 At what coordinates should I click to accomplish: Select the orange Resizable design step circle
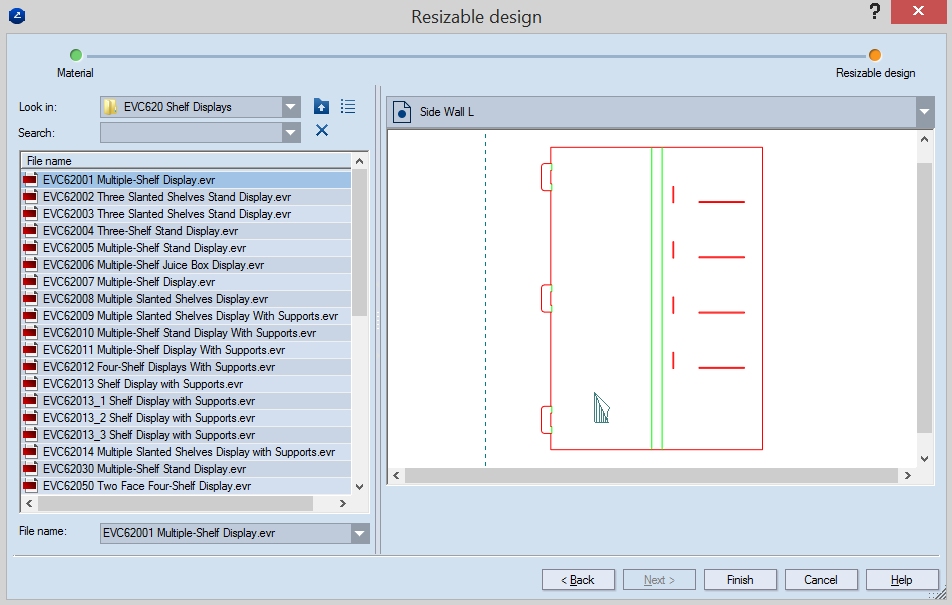(875, 55)
